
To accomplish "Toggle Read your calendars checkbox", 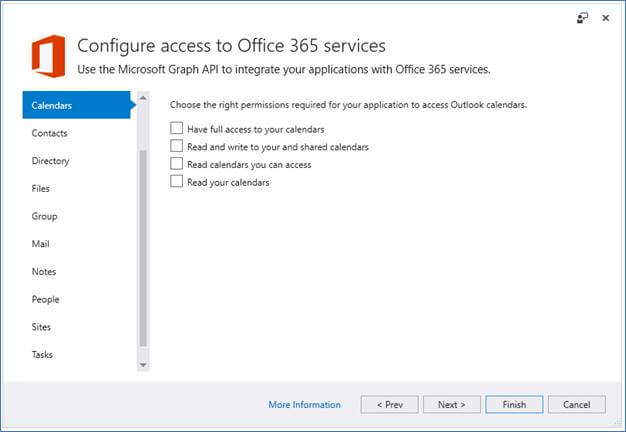I will (x=176, y=181).
